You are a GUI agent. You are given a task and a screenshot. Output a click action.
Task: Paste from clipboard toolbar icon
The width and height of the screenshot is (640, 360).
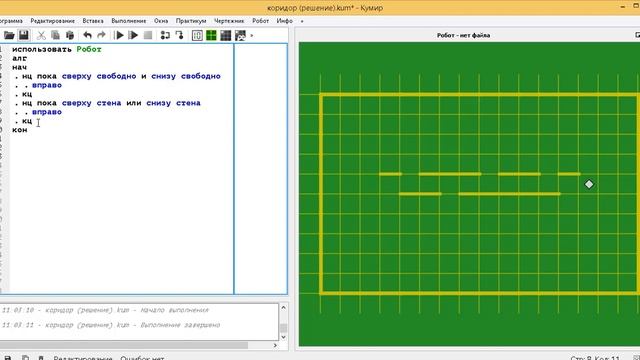tap(70, 36)
